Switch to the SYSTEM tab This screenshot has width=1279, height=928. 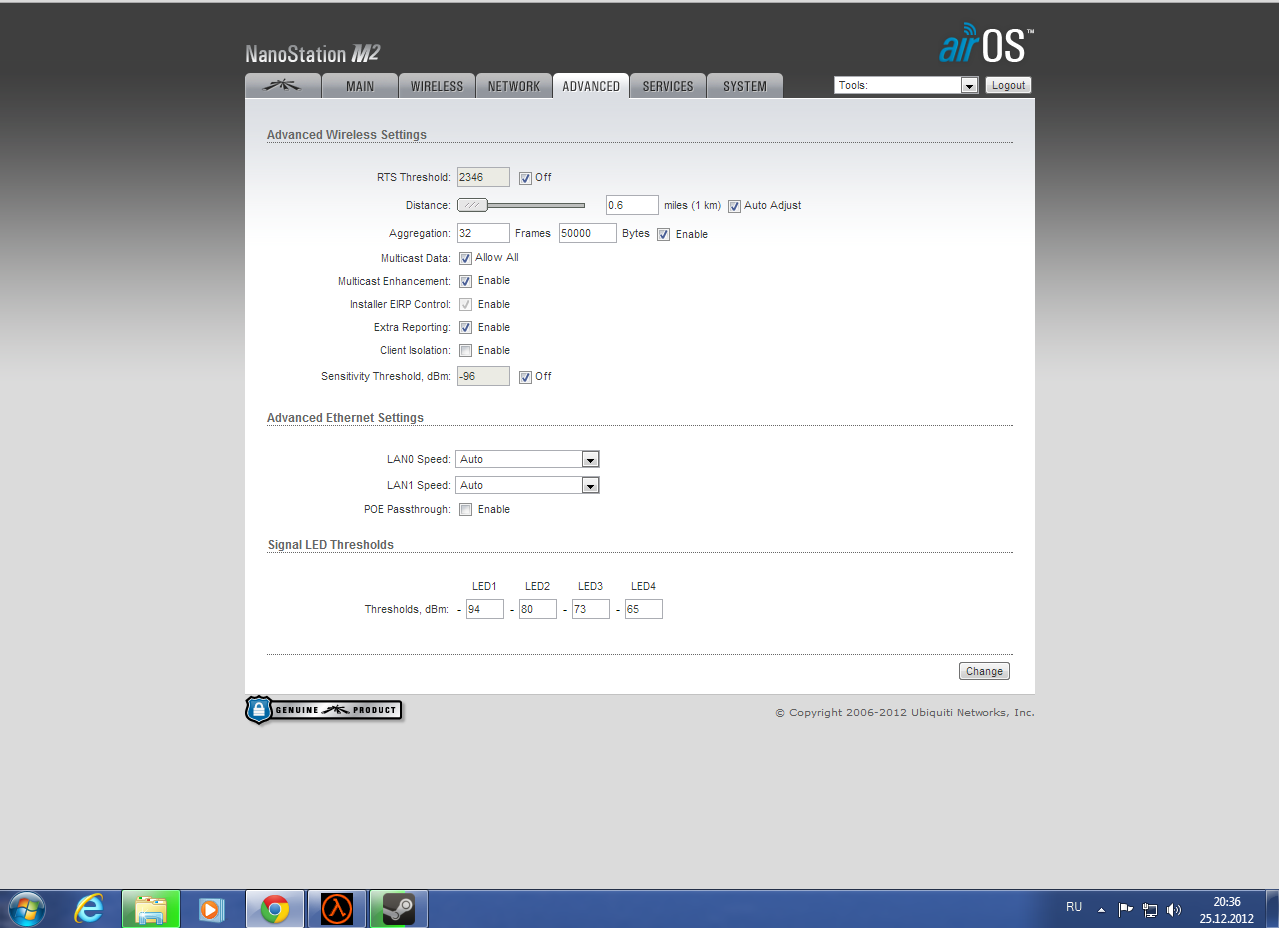pyautogui.click(x=745, y=86)
